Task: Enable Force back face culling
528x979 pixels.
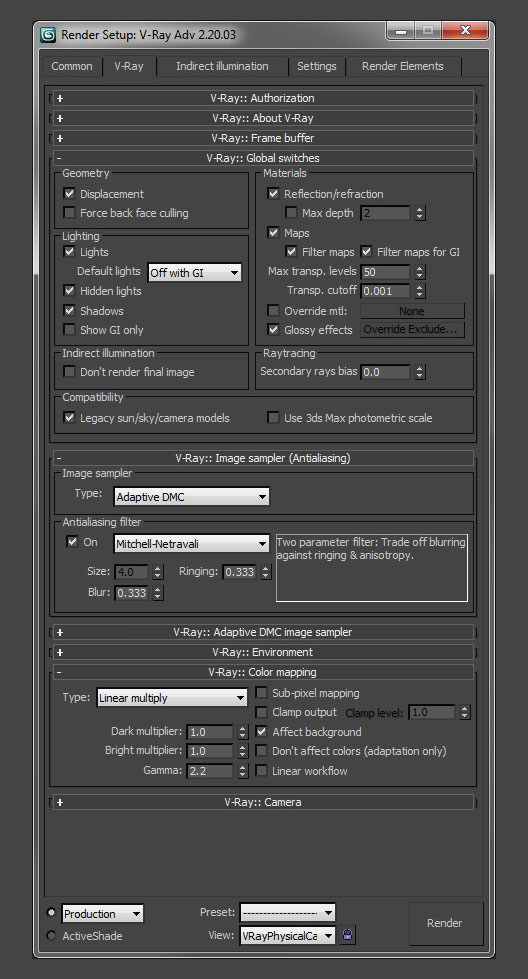Action: point(69,213)
